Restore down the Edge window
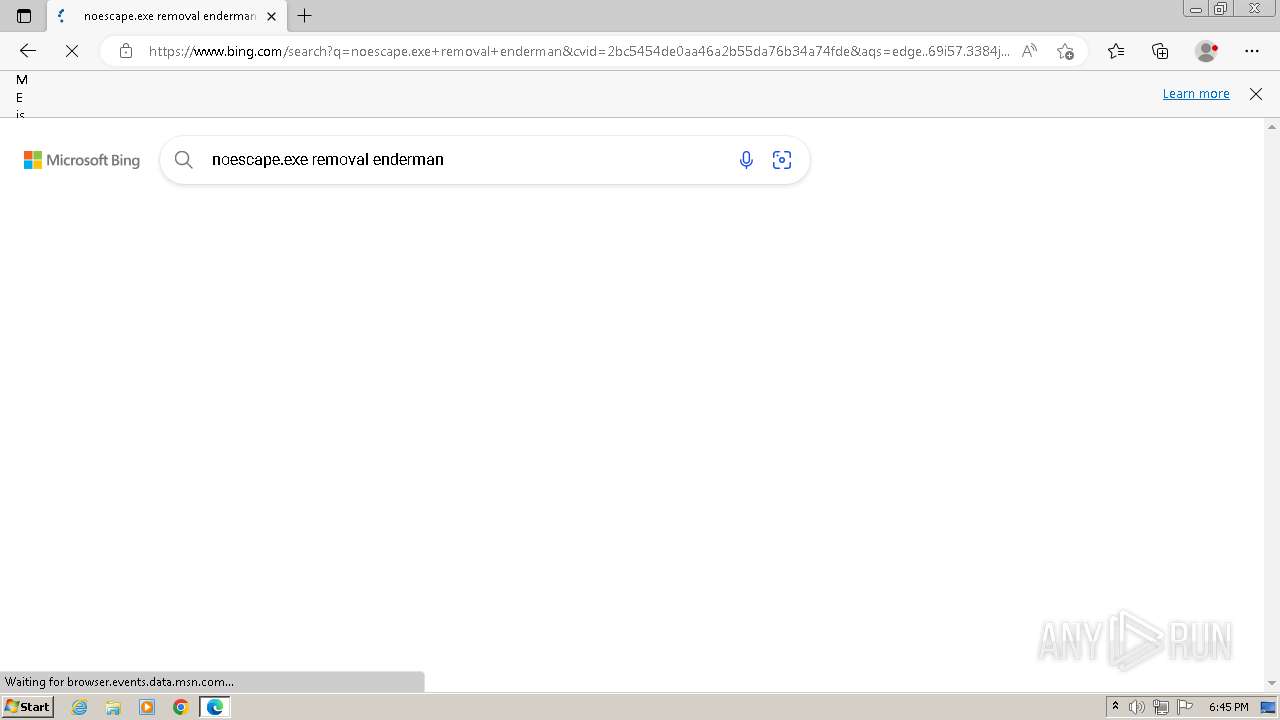Screen dimensions: 1280x720 [1221, 9]
